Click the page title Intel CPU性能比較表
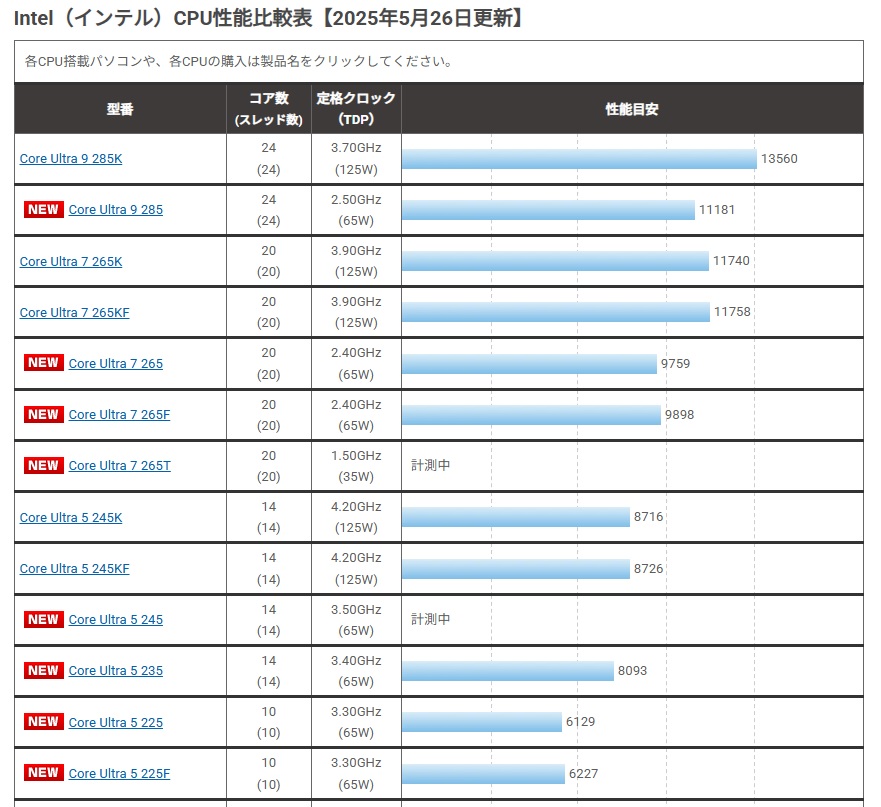881x807 pixels. (270, 19)
